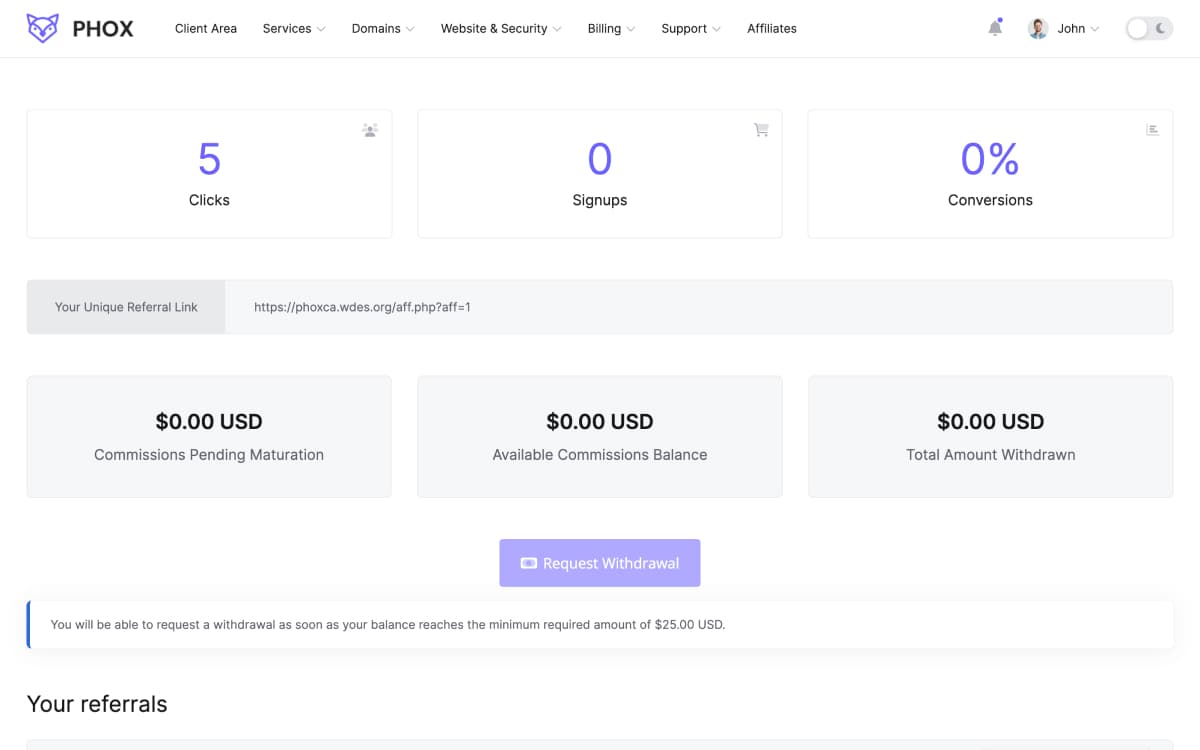This screenshot has height=750, width=1200.
Task: Click the PHOX fox logo
Action: (80, 28)
